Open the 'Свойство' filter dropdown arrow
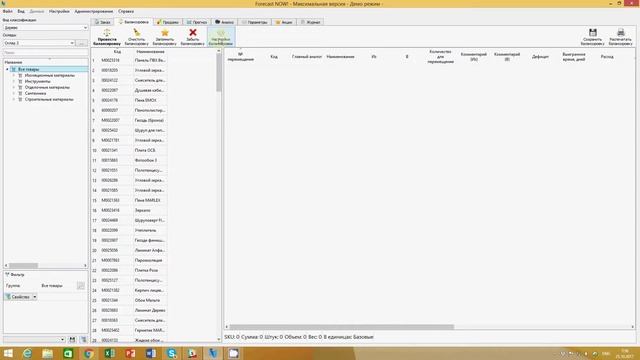This screenshot has height=360, width=640. pos(35,297)
